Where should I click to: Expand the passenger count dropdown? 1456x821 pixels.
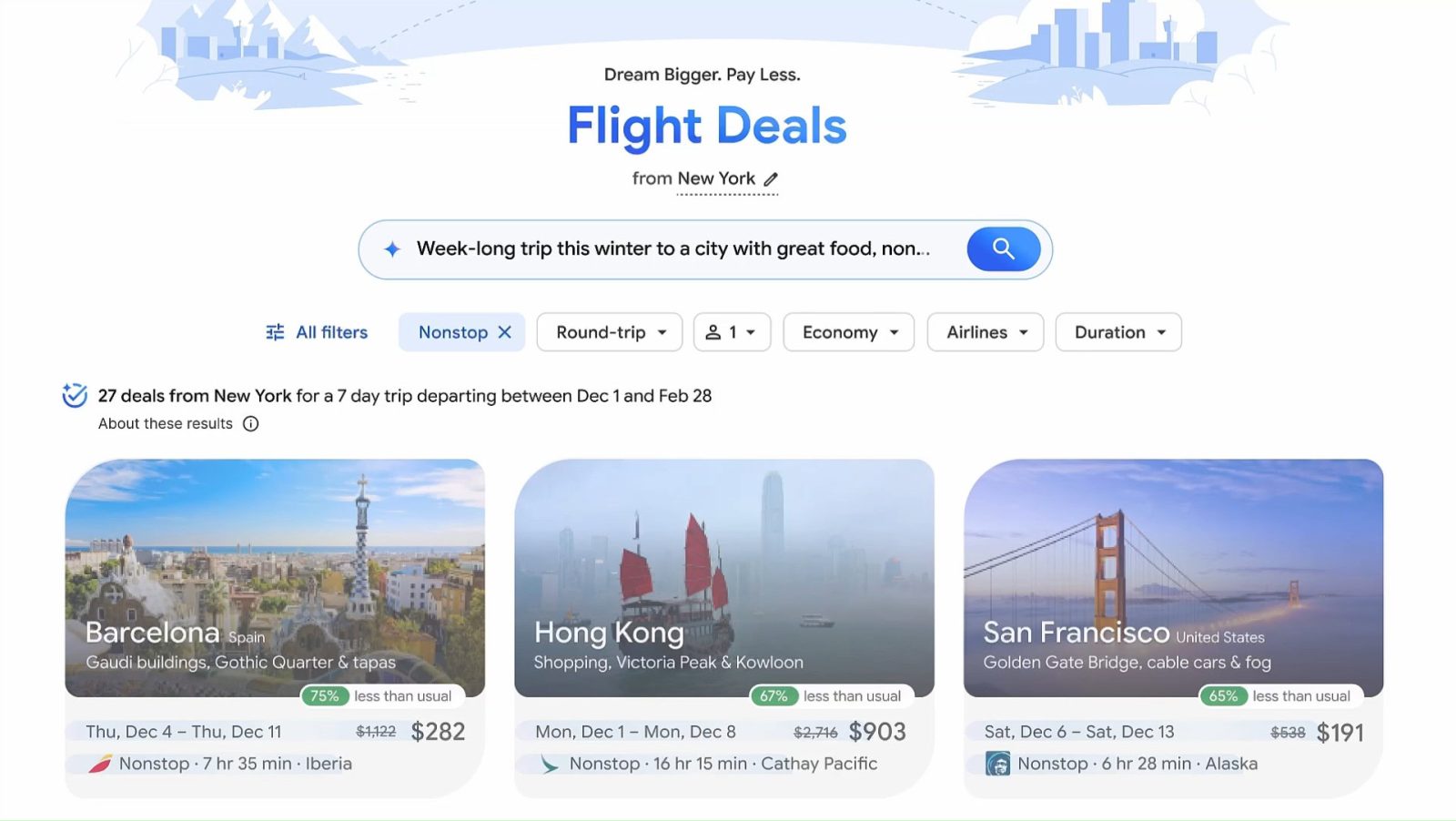tap(732, 332)
